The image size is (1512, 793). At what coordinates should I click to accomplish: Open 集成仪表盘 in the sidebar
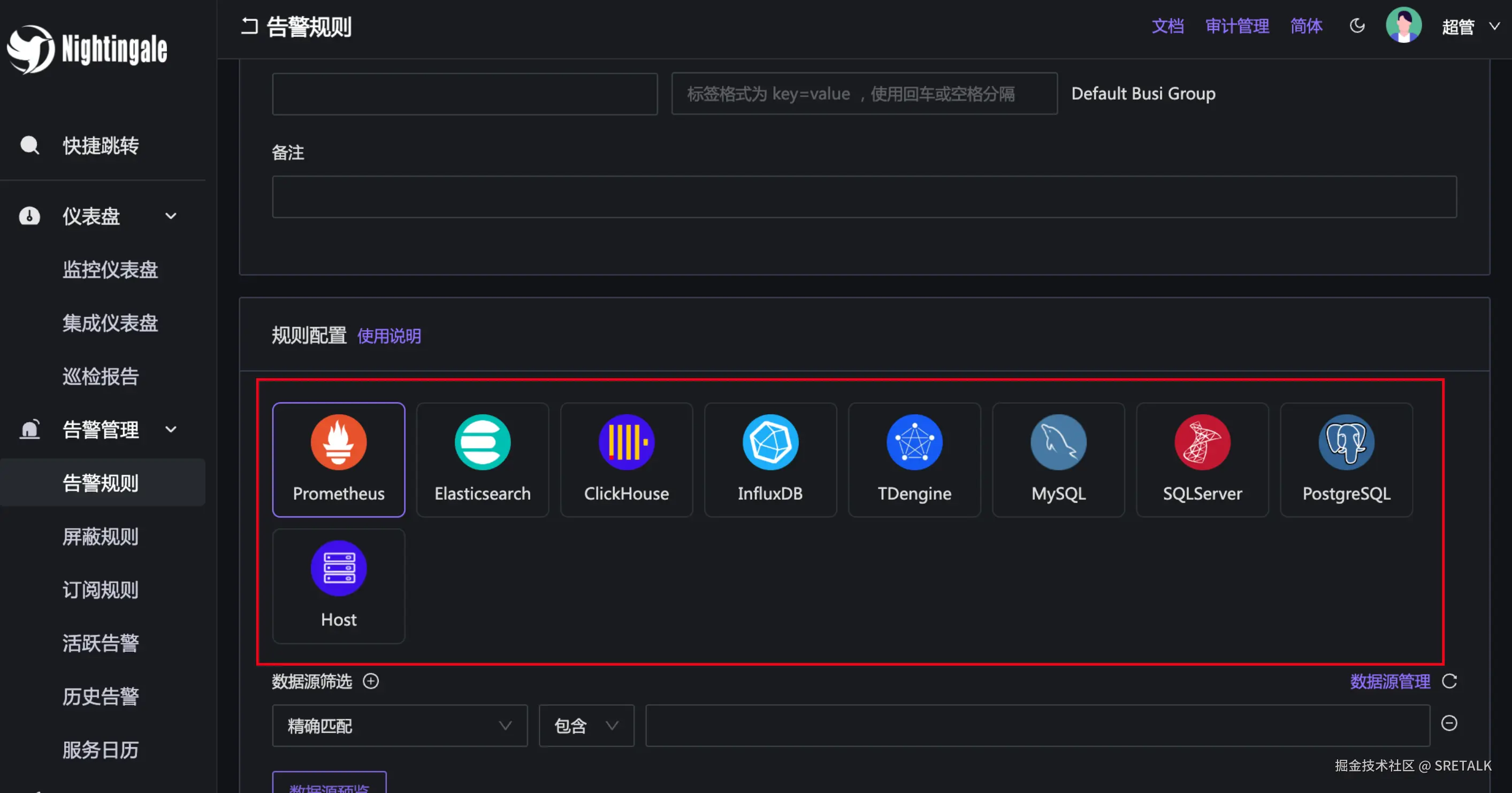110,323
